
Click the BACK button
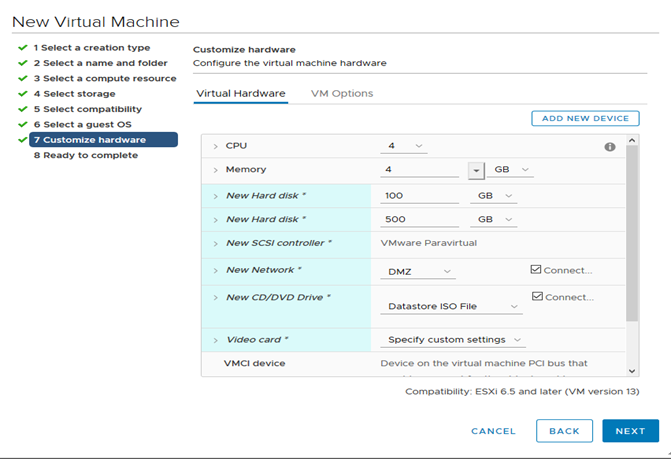(x=564, y=431)
